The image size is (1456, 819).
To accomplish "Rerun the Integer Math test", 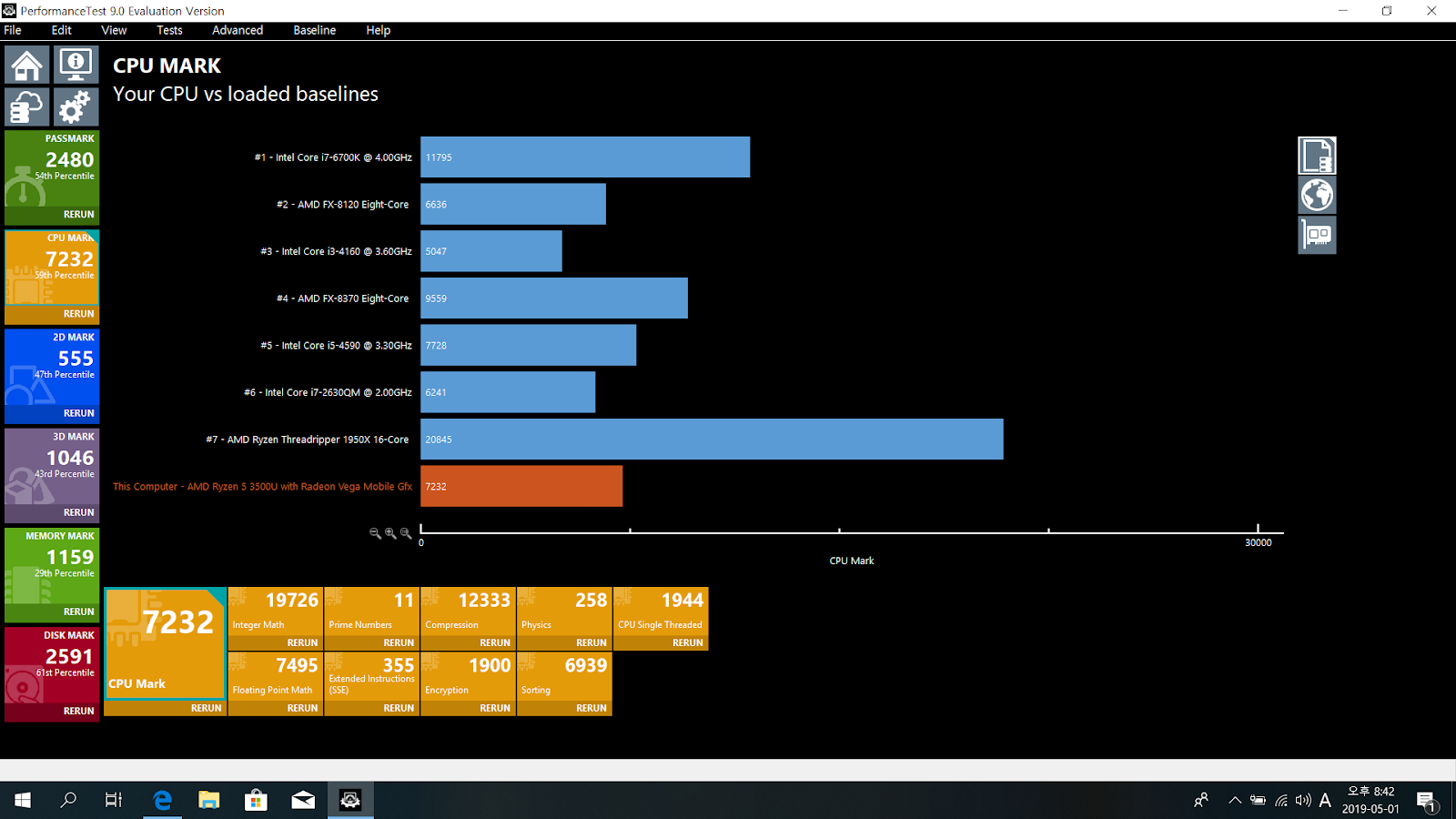I will 302,642.
